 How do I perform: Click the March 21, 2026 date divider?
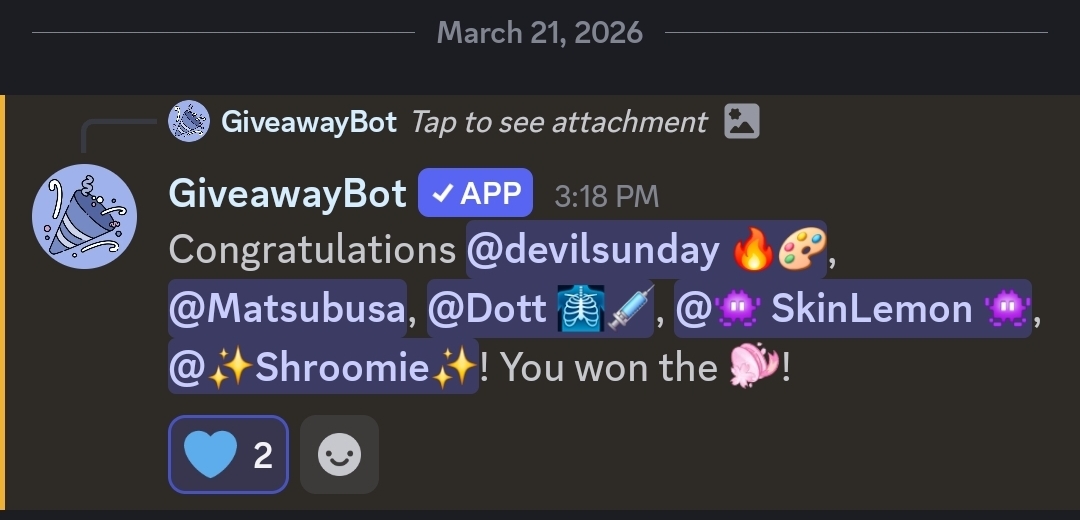540,33
